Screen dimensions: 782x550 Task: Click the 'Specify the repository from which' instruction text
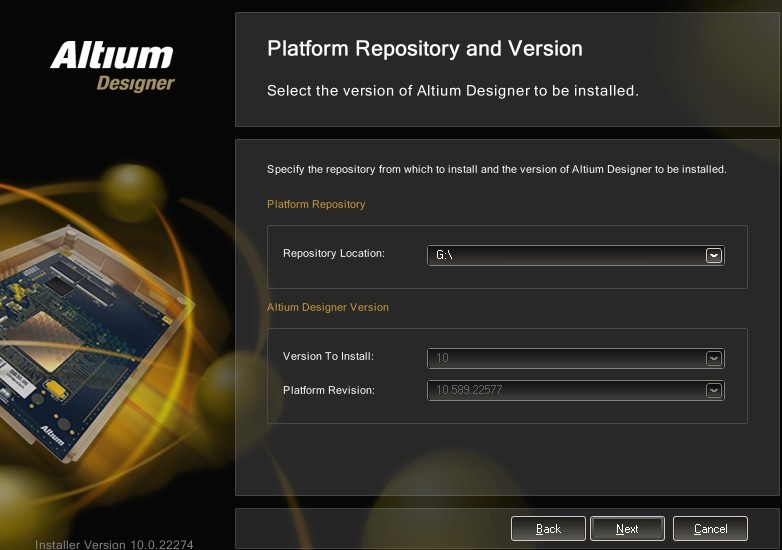[496, 170]
